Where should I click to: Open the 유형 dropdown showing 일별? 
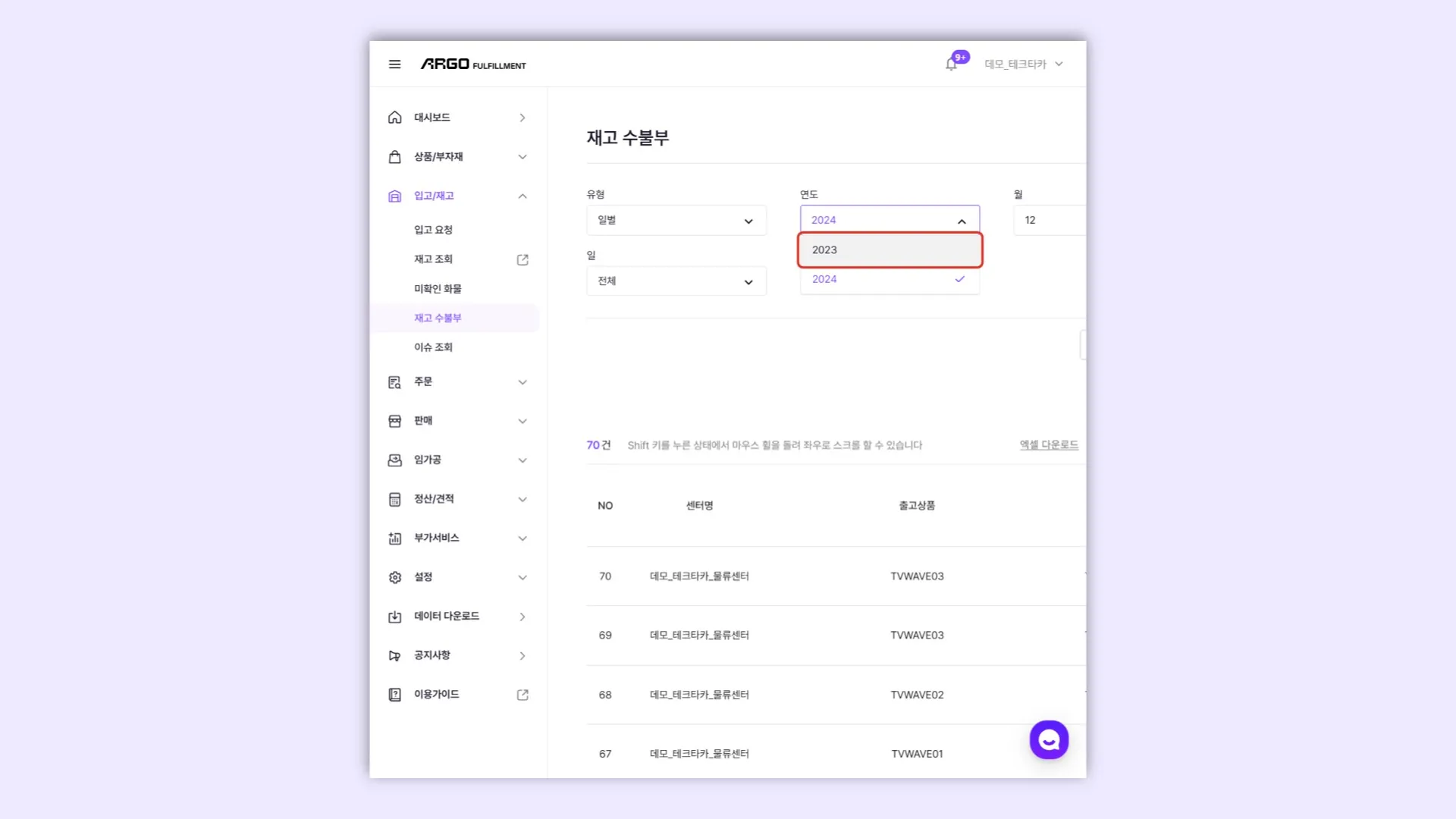coord(676,220)
